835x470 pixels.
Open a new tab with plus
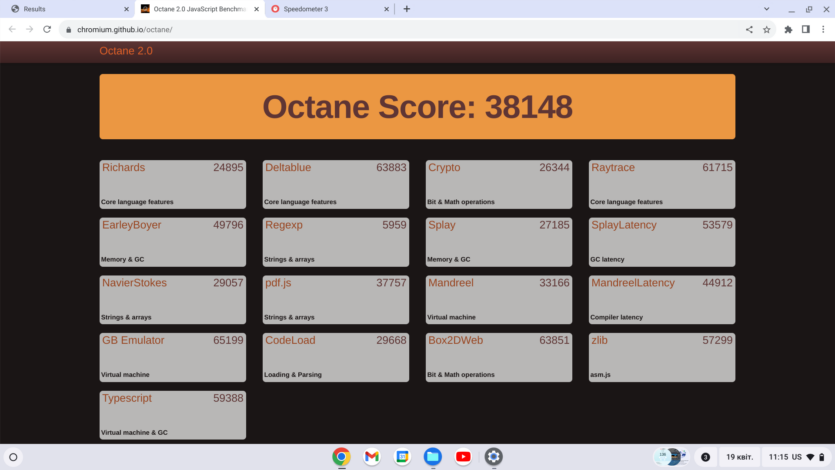click(407, 9)
